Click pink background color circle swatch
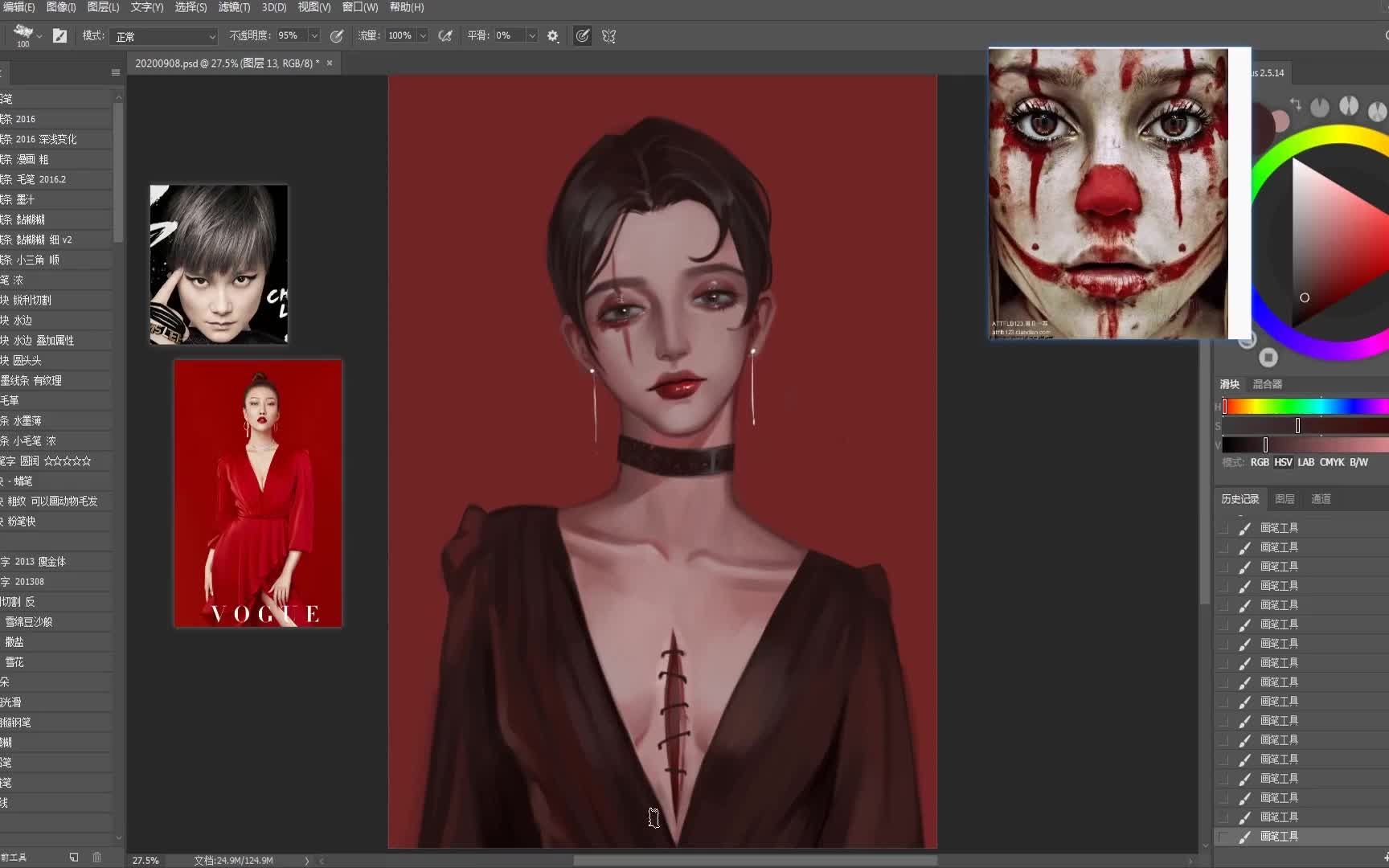The image size is (1389, 868). click(x=1280, y=121)
